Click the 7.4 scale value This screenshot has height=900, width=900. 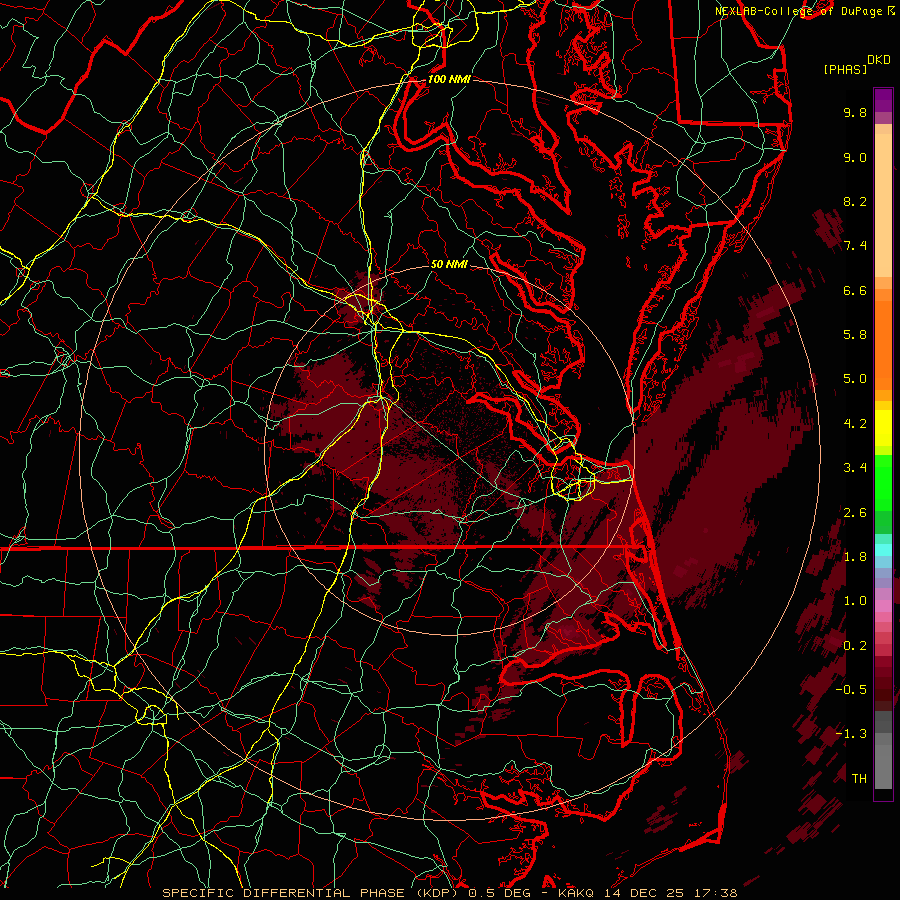(x=855, y=246)
